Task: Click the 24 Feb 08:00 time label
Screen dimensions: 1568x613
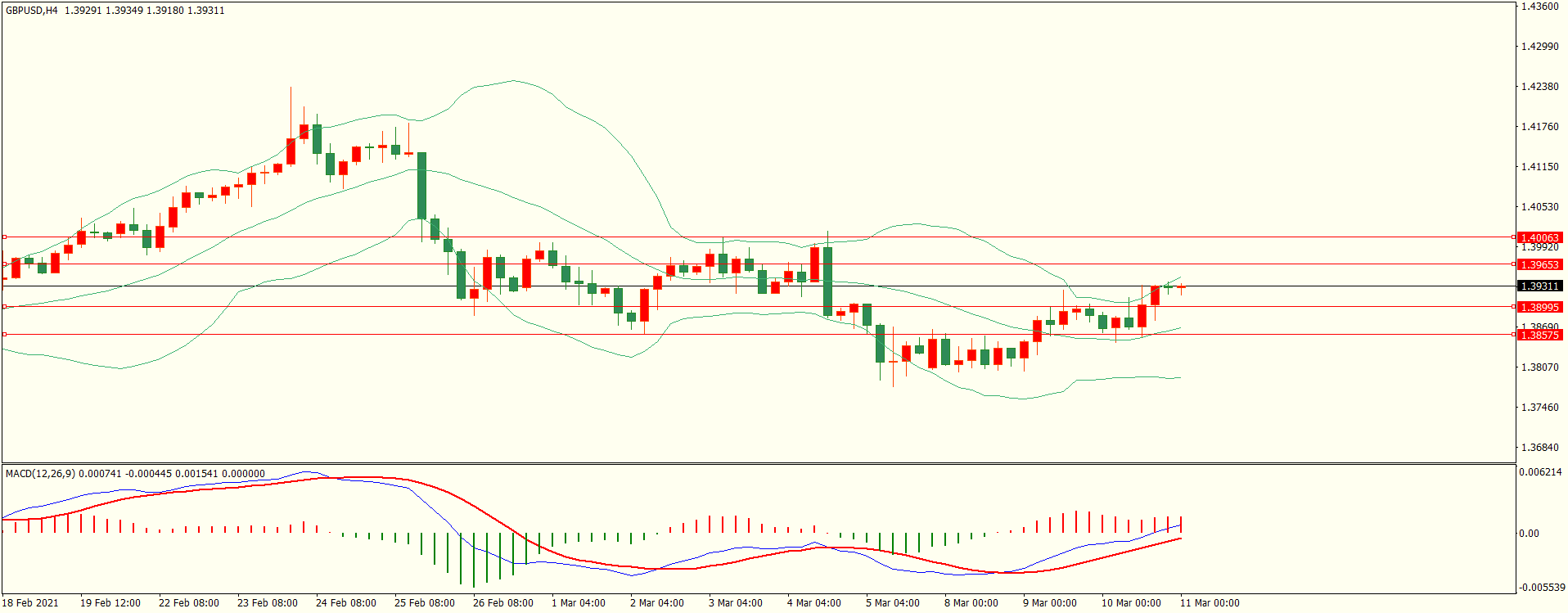Action: click(346, 603)
